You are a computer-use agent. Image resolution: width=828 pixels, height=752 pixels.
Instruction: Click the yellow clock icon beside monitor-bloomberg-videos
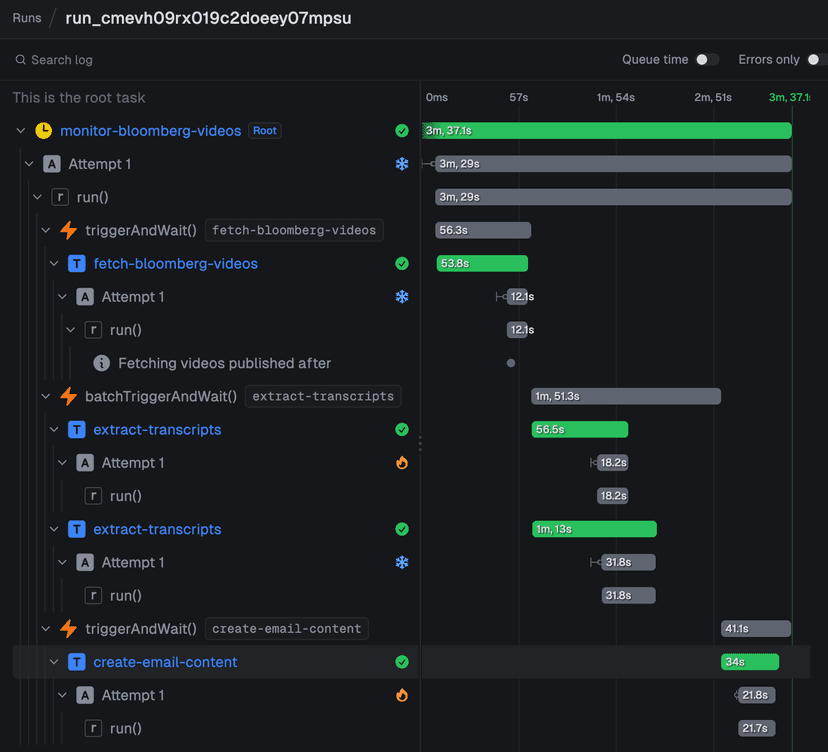(x=43, y=130)
